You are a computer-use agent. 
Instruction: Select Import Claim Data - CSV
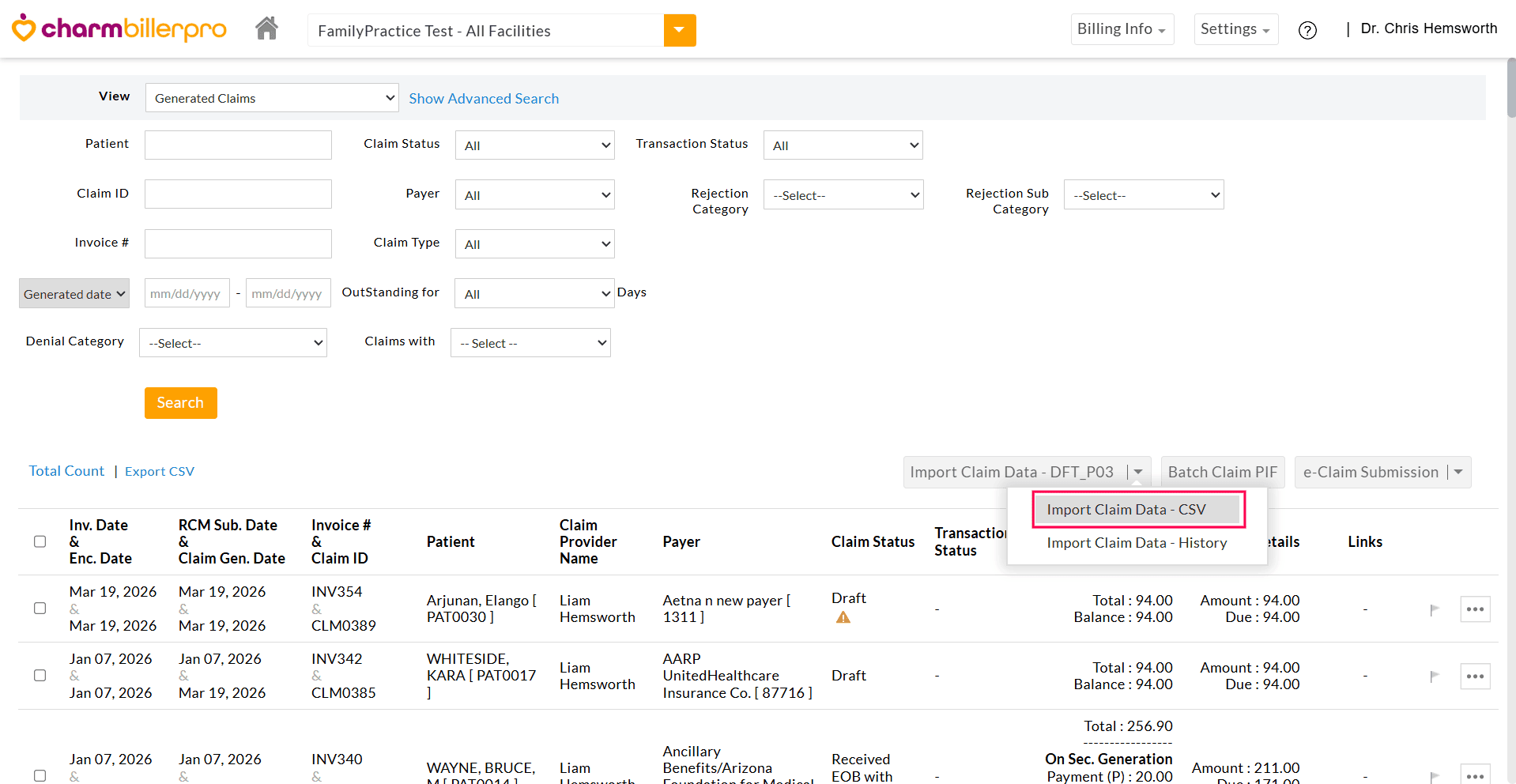click(x=1137, y=510)
